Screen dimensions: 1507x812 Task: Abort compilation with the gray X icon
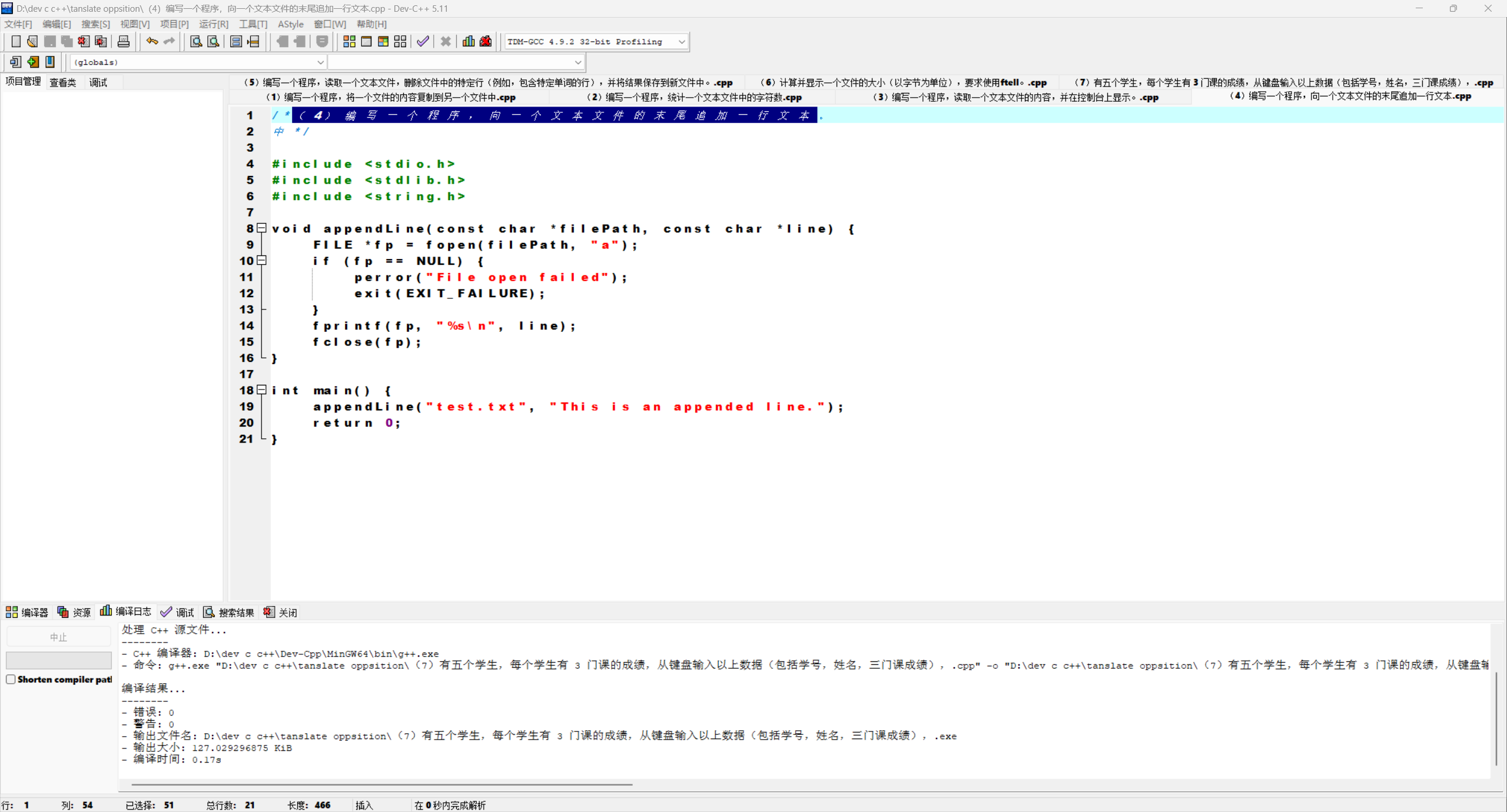coord(446,41)
